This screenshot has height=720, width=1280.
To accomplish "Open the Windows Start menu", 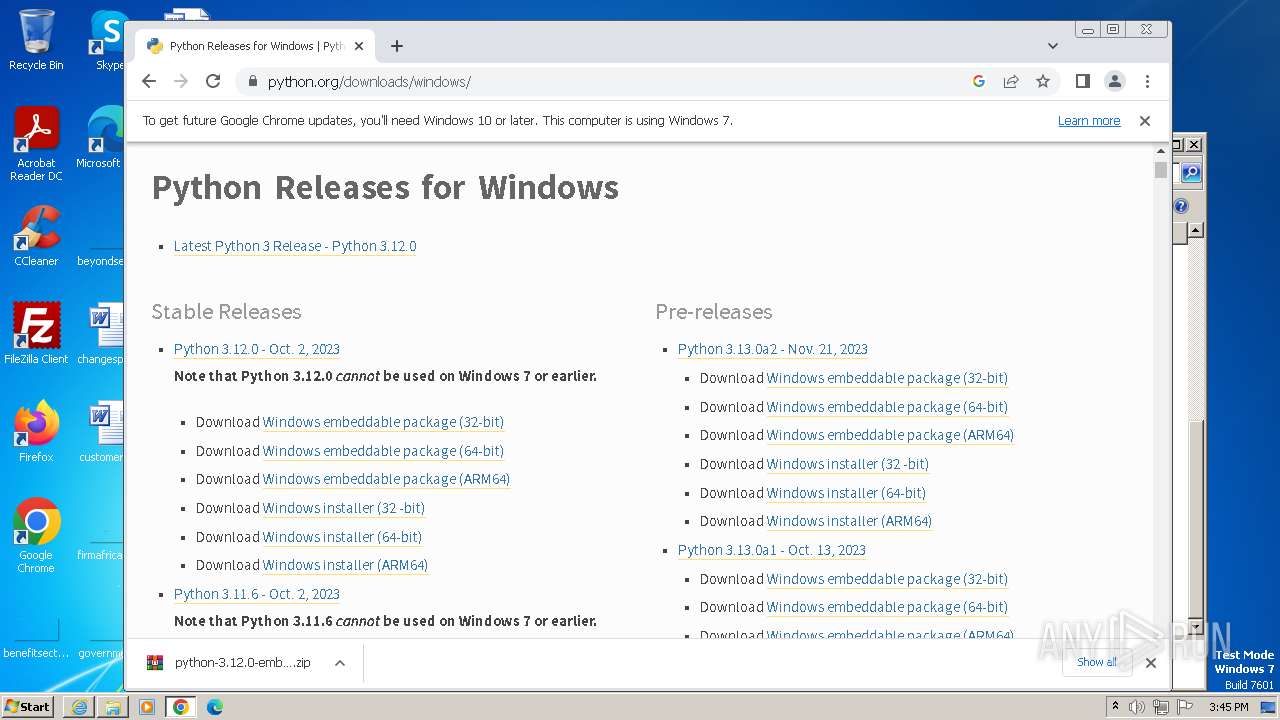I will [x=27, y=706].
